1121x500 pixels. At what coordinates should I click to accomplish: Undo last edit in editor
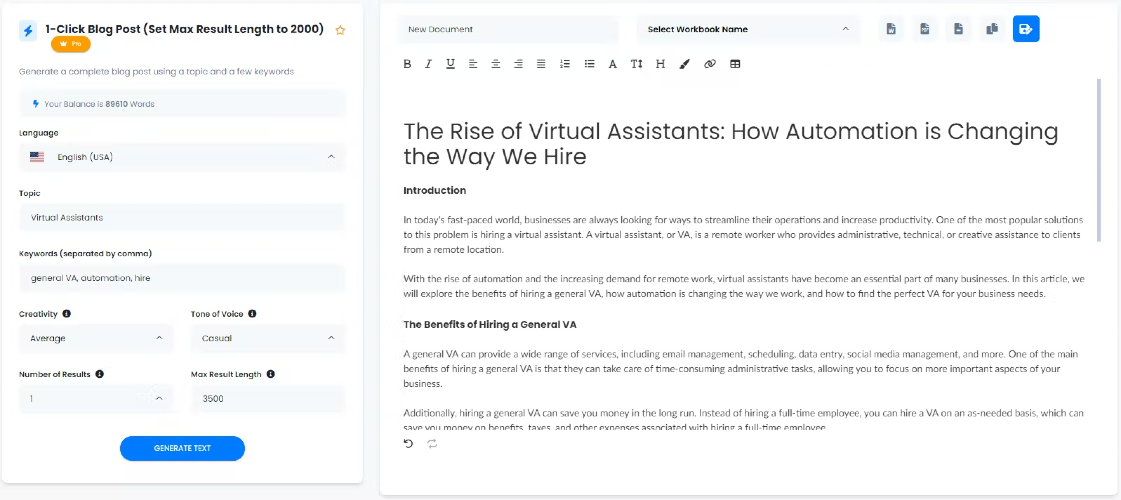[408, 443]
